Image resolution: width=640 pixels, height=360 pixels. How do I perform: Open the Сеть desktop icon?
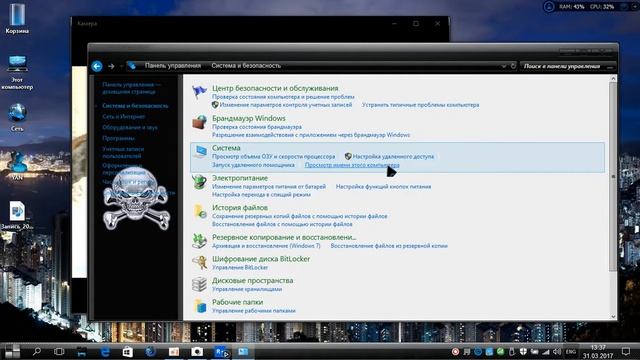(17, 117)
